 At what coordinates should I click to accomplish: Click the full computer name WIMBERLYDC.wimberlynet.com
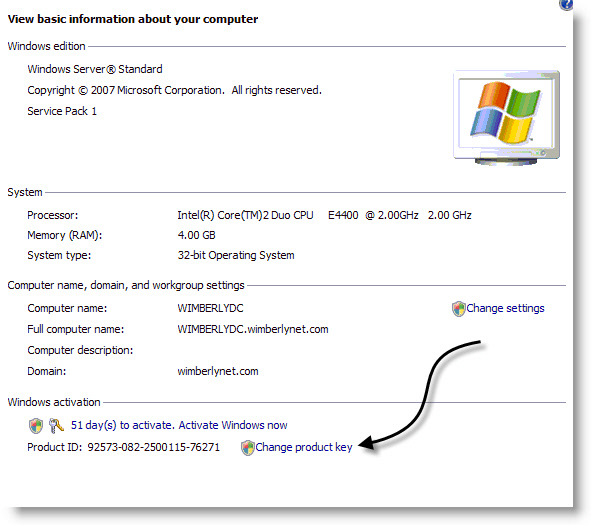pyautogui.click(x=253, y=329)
